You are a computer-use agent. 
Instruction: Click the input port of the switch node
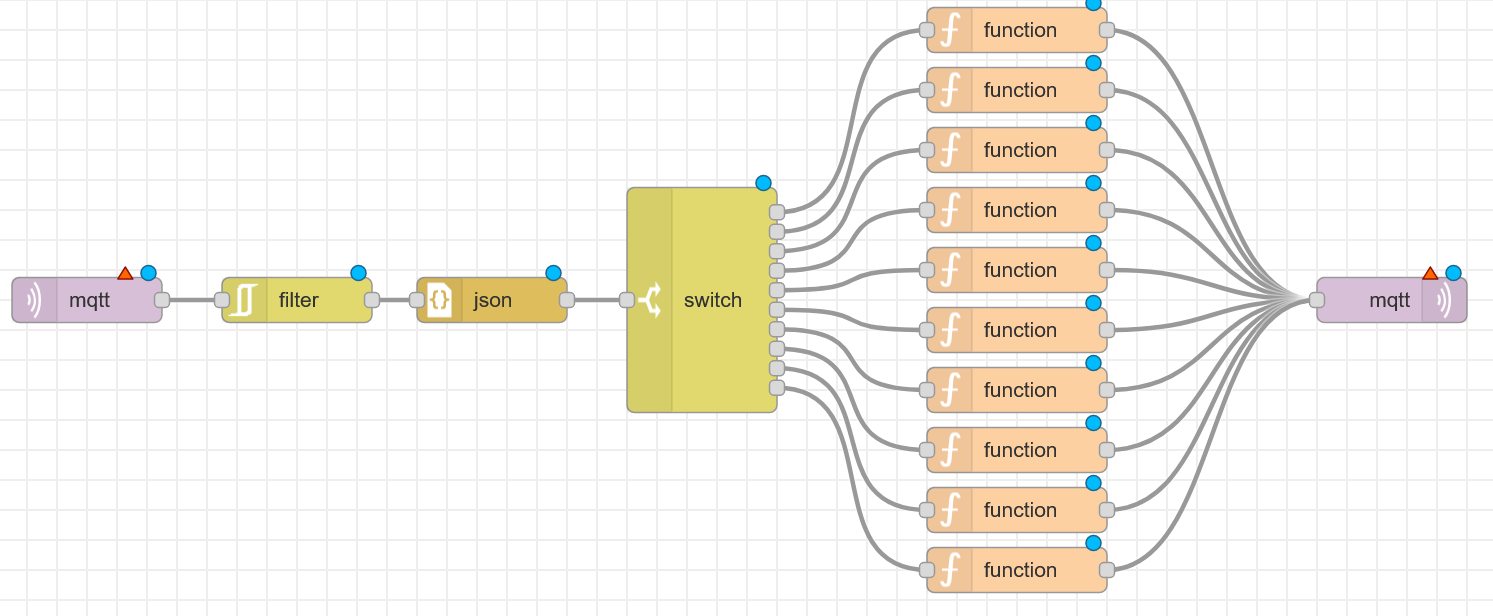click(x=627, y=300)
